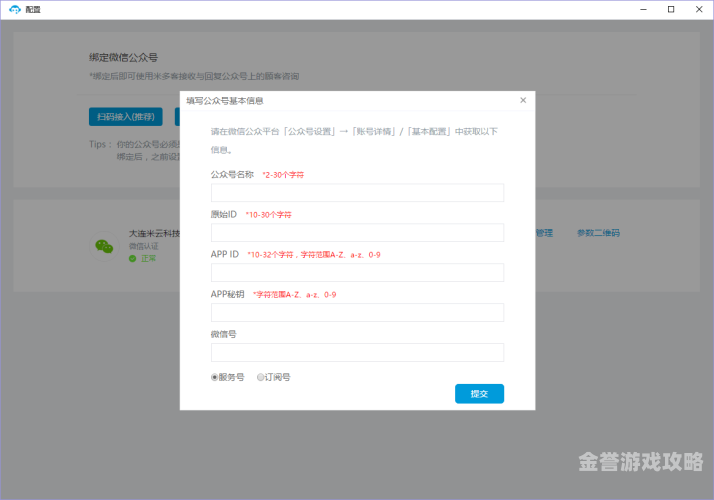Click the 公众号名称 input field
Viewport: 714px width, 500px height.
[357, 193]
